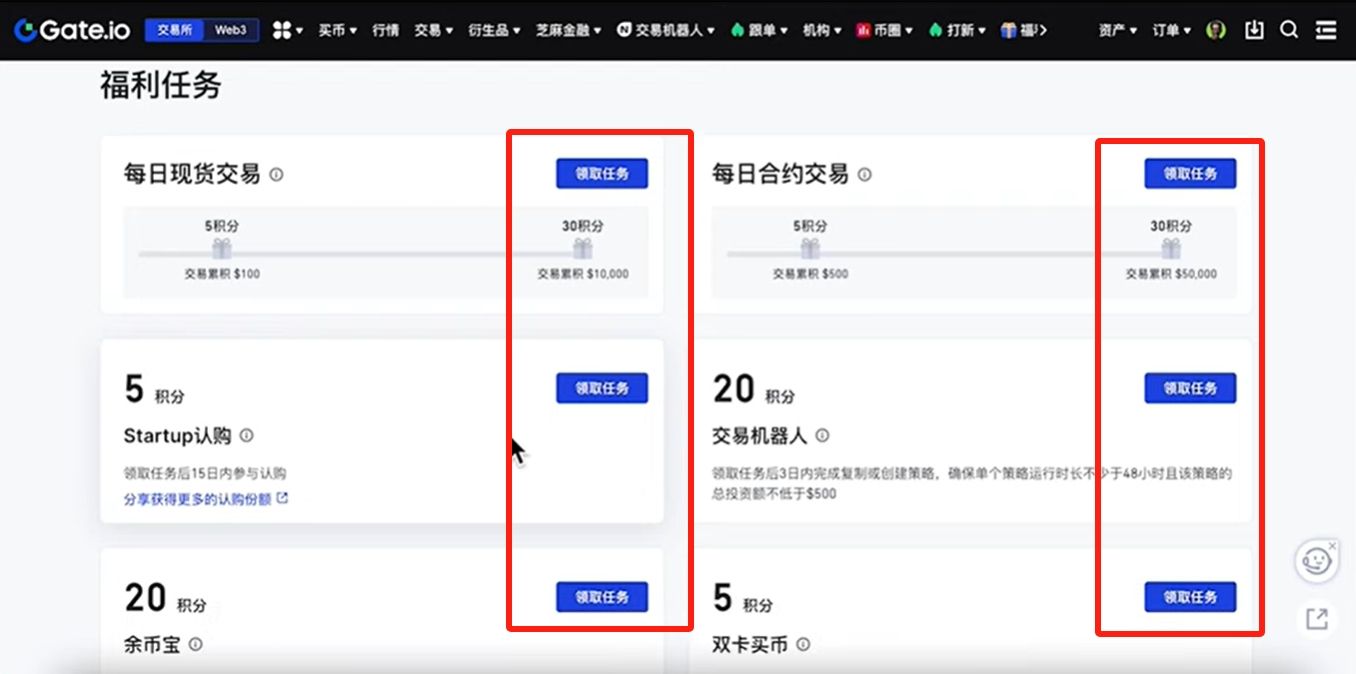The image size is (1356, 674).
Task: Switch to the Web3 toggle
Action: click(231, 30)
